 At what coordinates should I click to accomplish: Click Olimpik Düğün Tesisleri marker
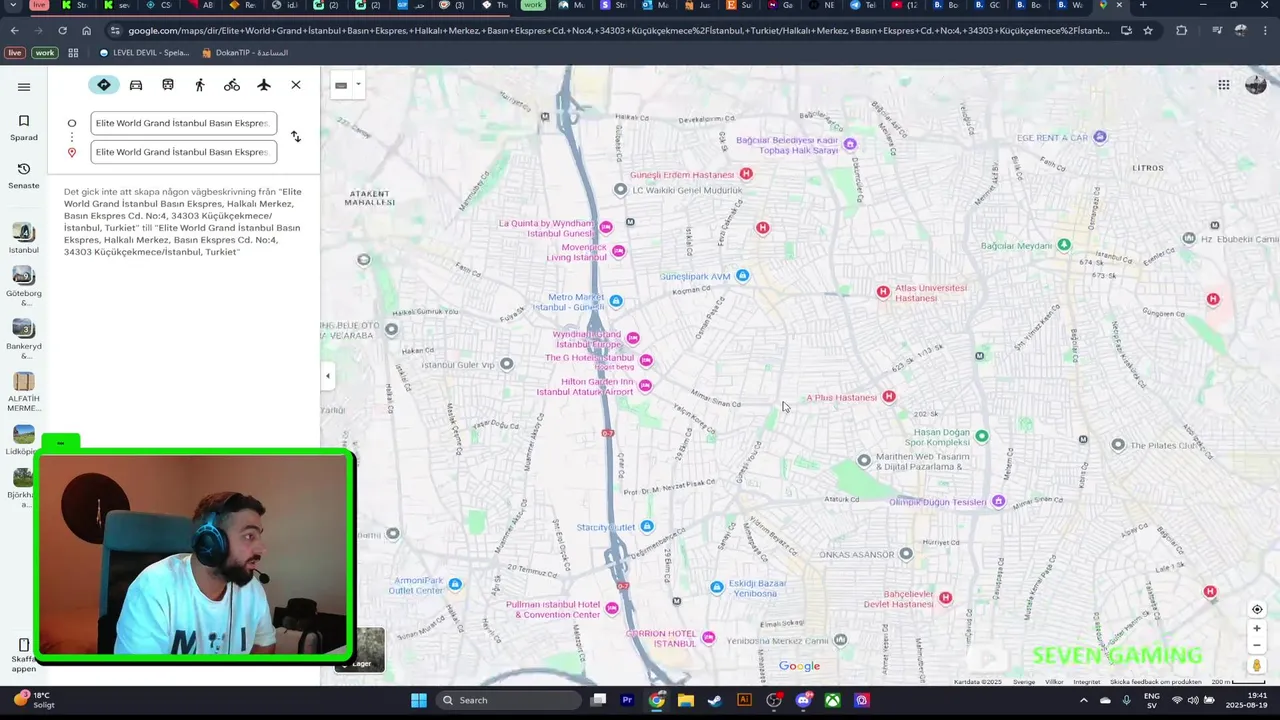tap(998, 501)
